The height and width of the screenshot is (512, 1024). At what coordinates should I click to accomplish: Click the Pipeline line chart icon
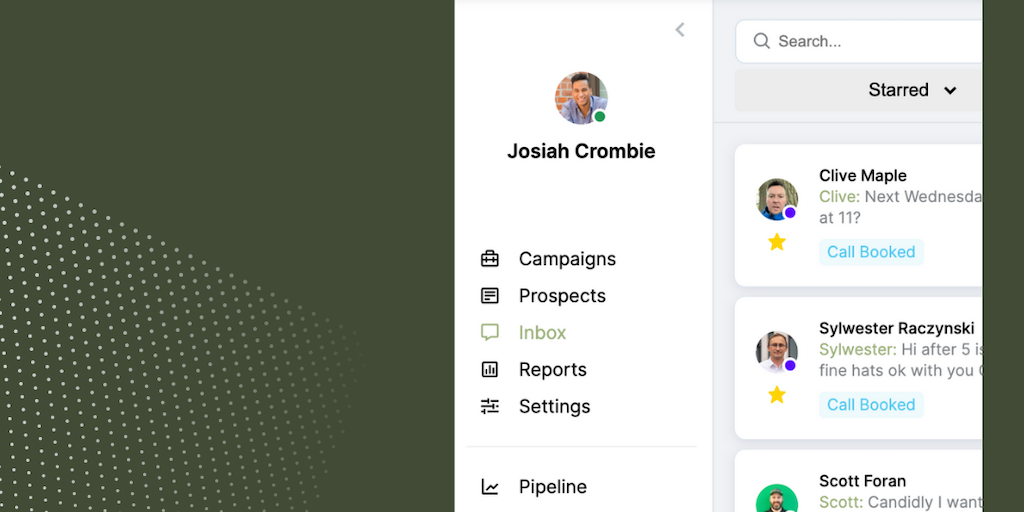point(490,487)
